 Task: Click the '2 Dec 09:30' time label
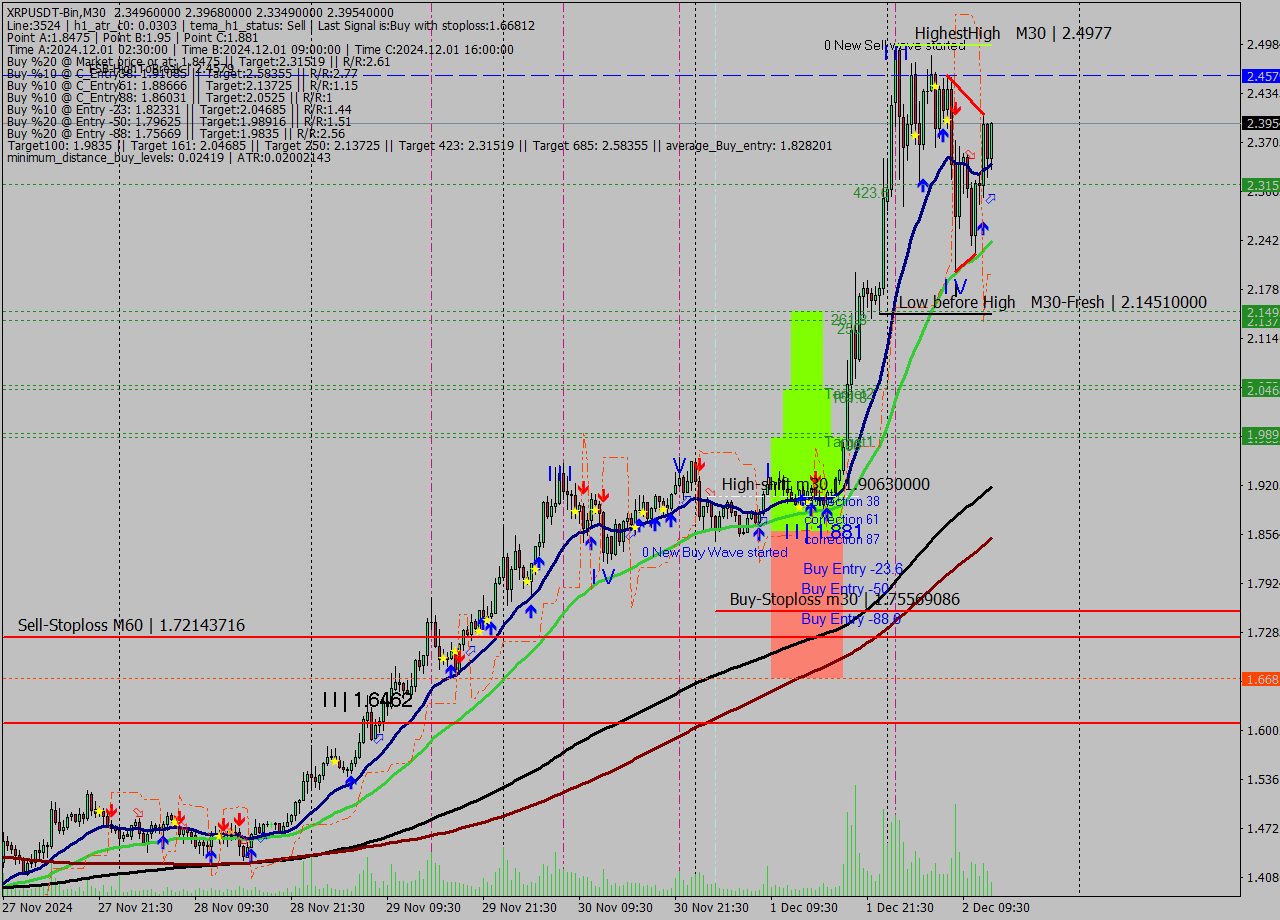(996, 908)
